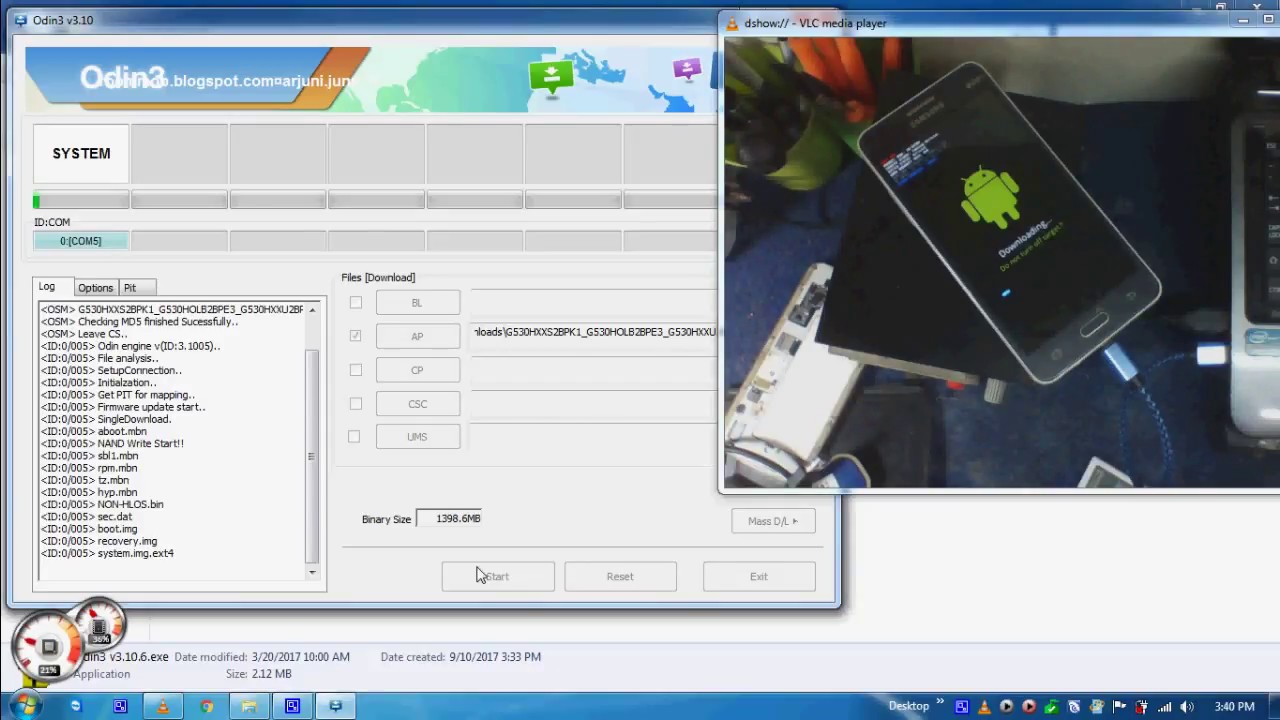Viewport: 1280px width, 720px height.
Task: Switch to VLC taskbar button
Action: [163, 706]
